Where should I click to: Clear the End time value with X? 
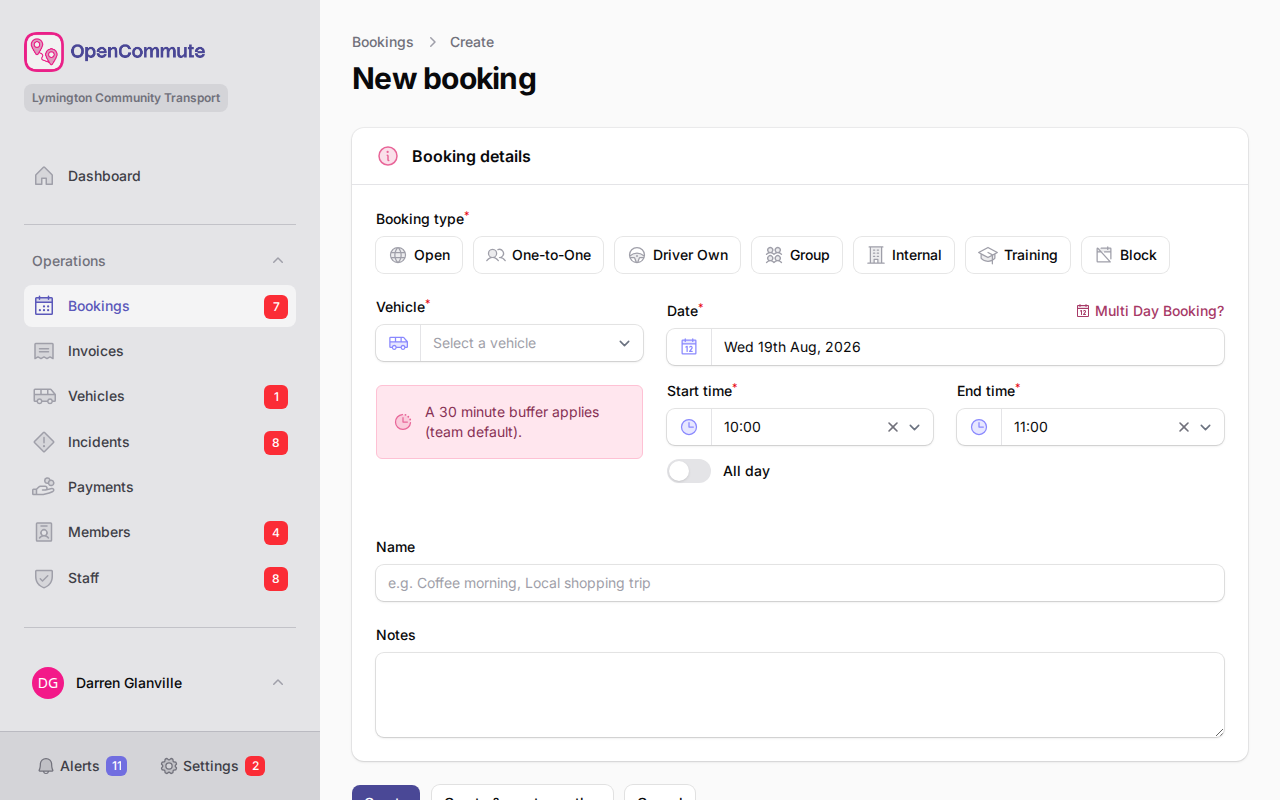pyautogui.click(x=1184, y=427)
